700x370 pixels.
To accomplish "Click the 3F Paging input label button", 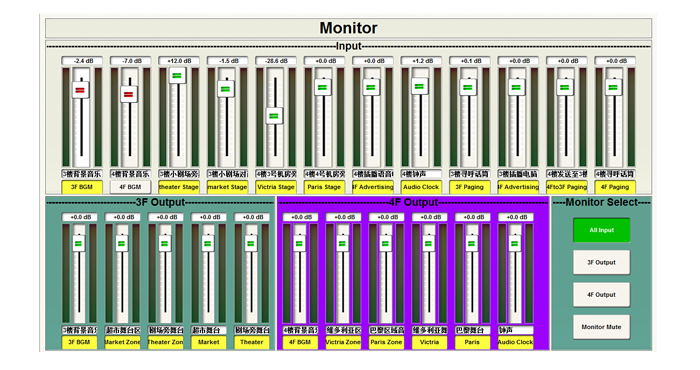I will click(x=470, y=187).
